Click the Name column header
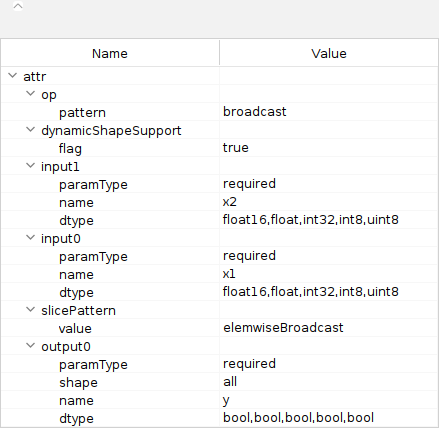 tap(110, 53)
